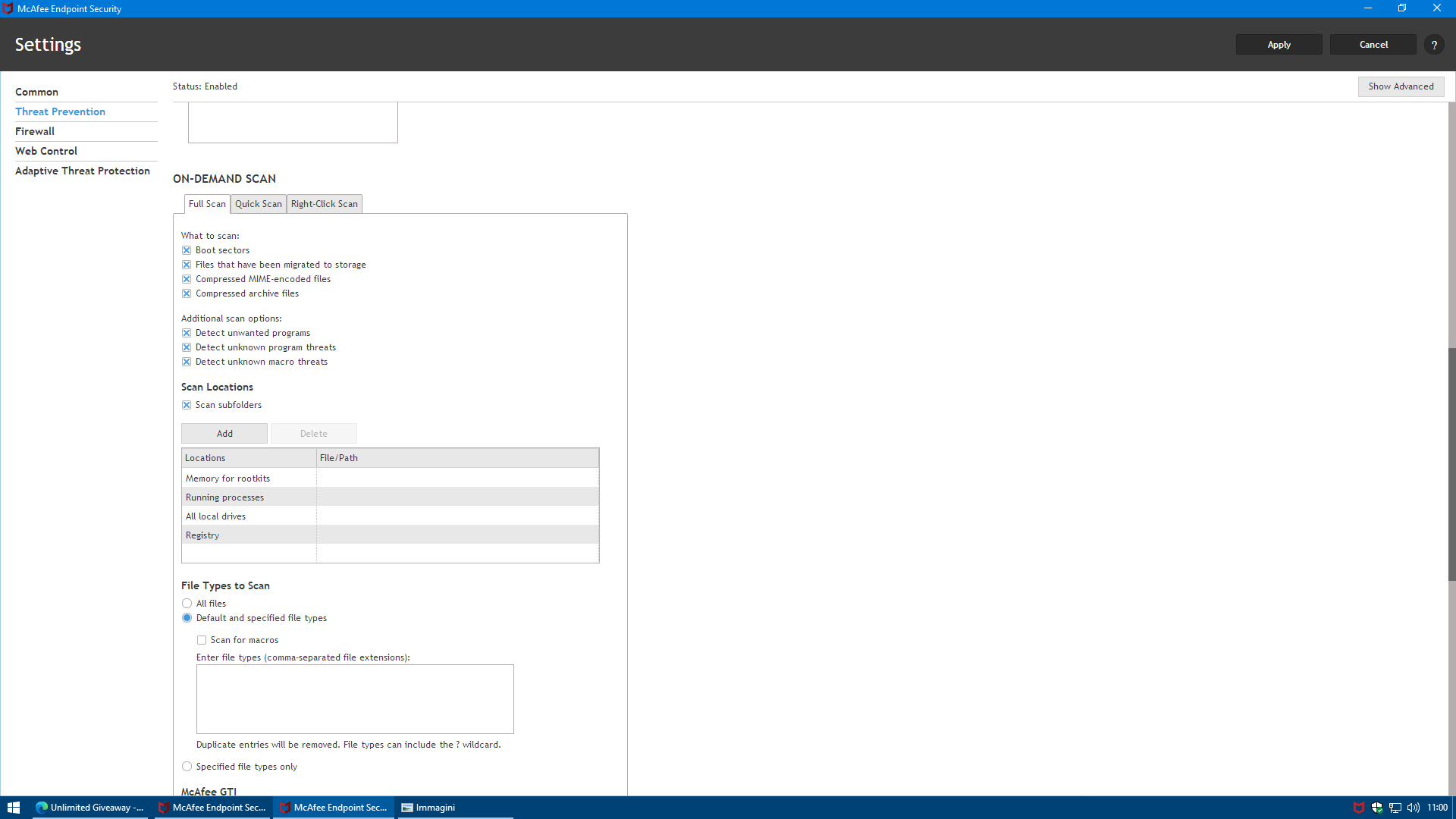The height and width of the screenshot is (819, 1456).
Task: Click Windows Security tray icon
Action: pos(1377,808)
